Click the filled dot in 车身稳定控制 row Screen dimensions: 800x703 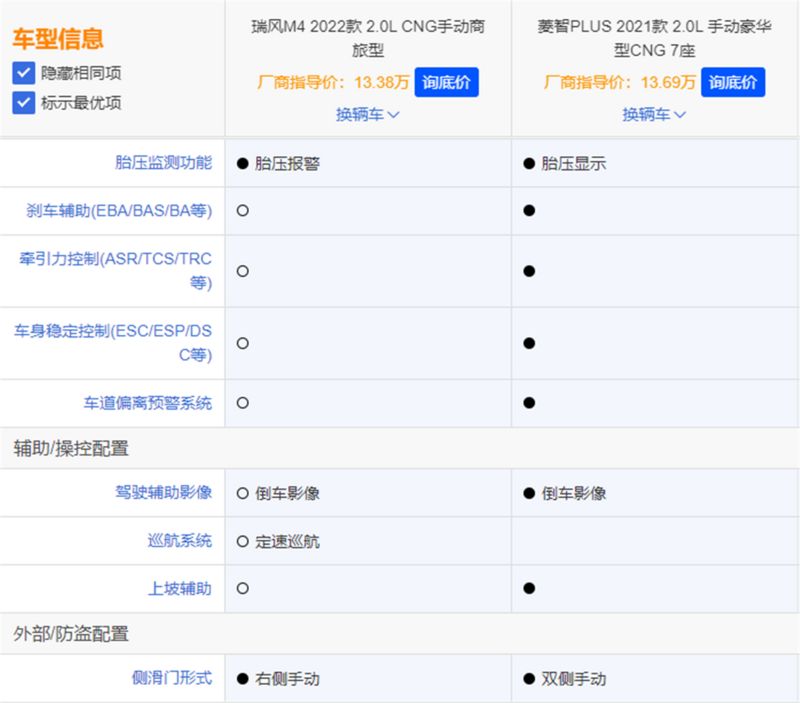coord(529,343)
